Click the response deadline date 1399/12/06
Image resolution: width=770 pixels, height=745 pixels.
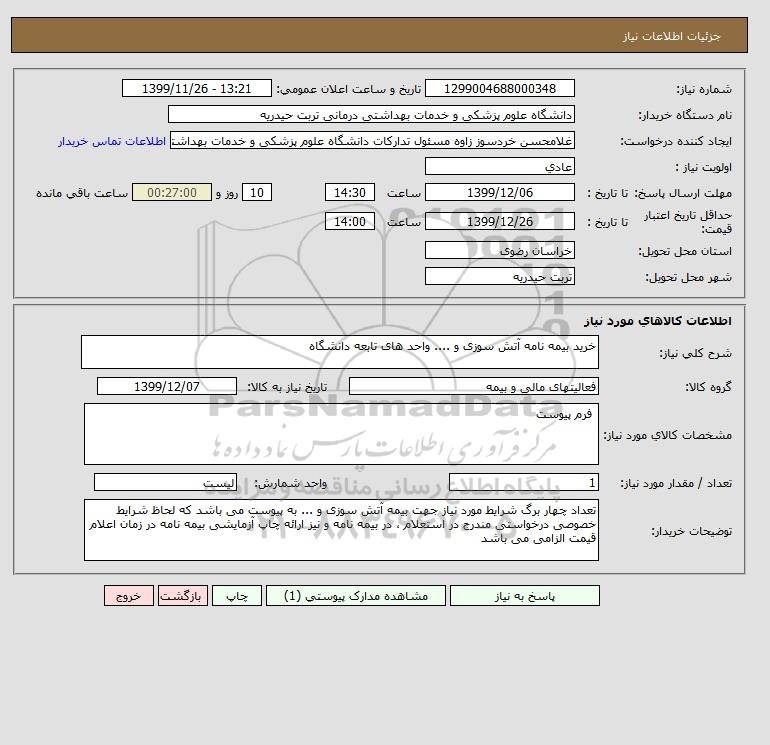499,193
